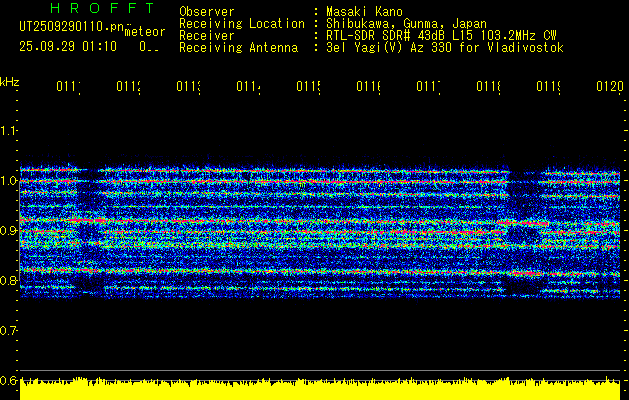Click the kHz axis unit label

pos(9,83)
